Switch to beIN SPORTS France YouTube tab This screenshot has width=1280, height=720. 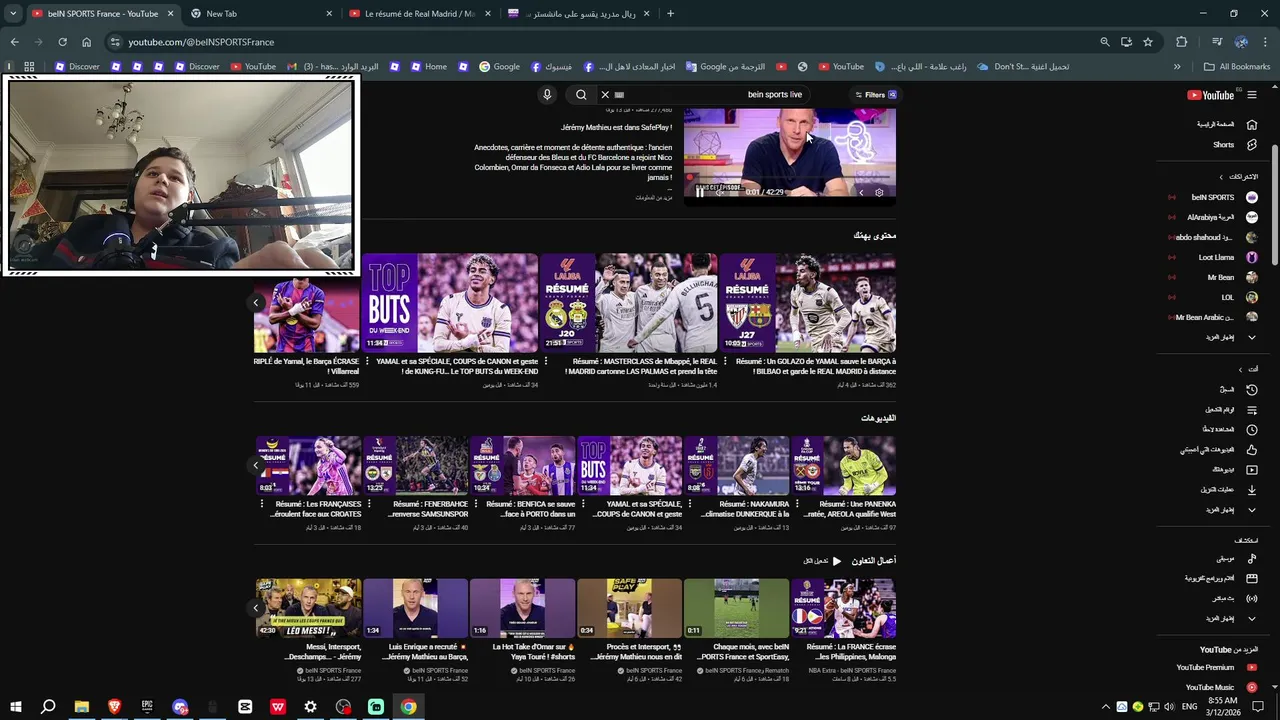[101, 14]
